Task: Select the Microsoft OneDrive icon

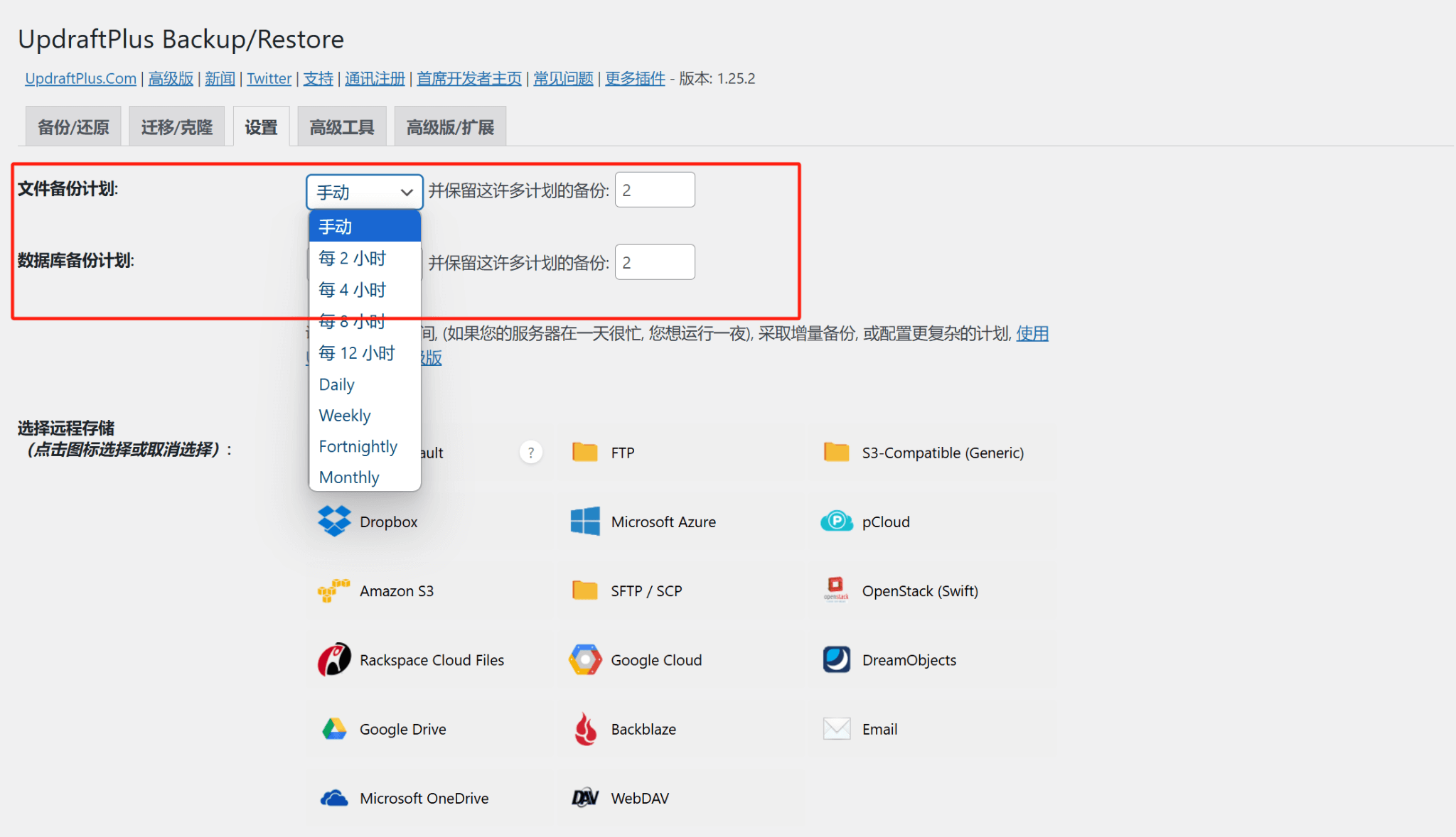Action: coord(334,798)
